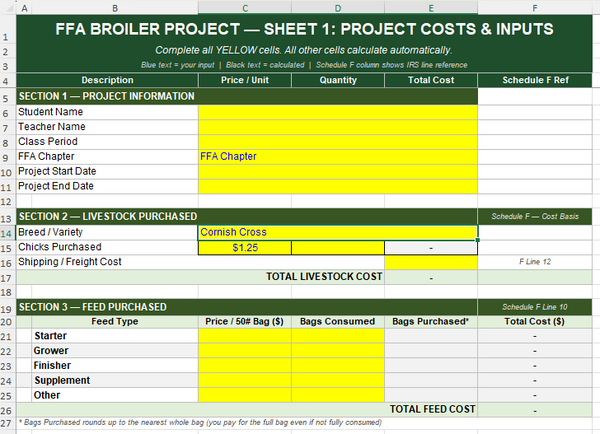Click the Other bags consumed cell

(x=338, y=395)
